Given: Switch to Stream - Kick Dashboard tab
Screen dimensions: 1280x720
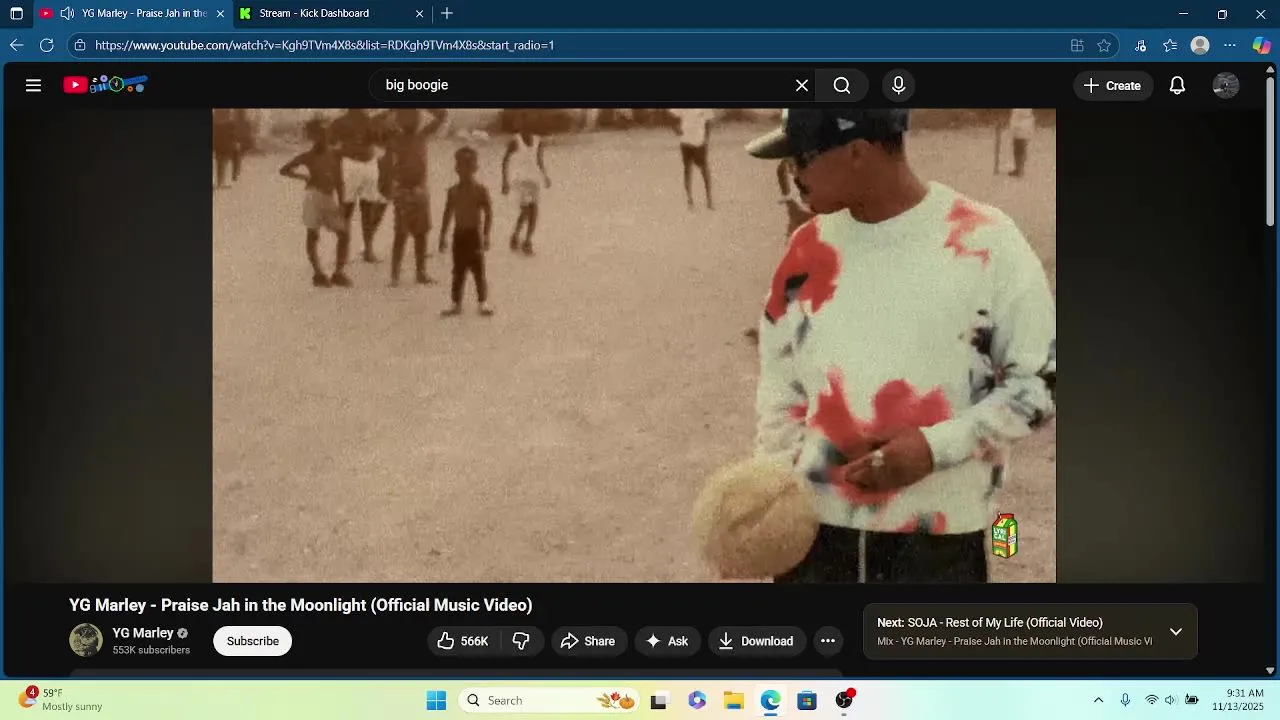Looking at the screenshot, I should [x=314, y=13].
